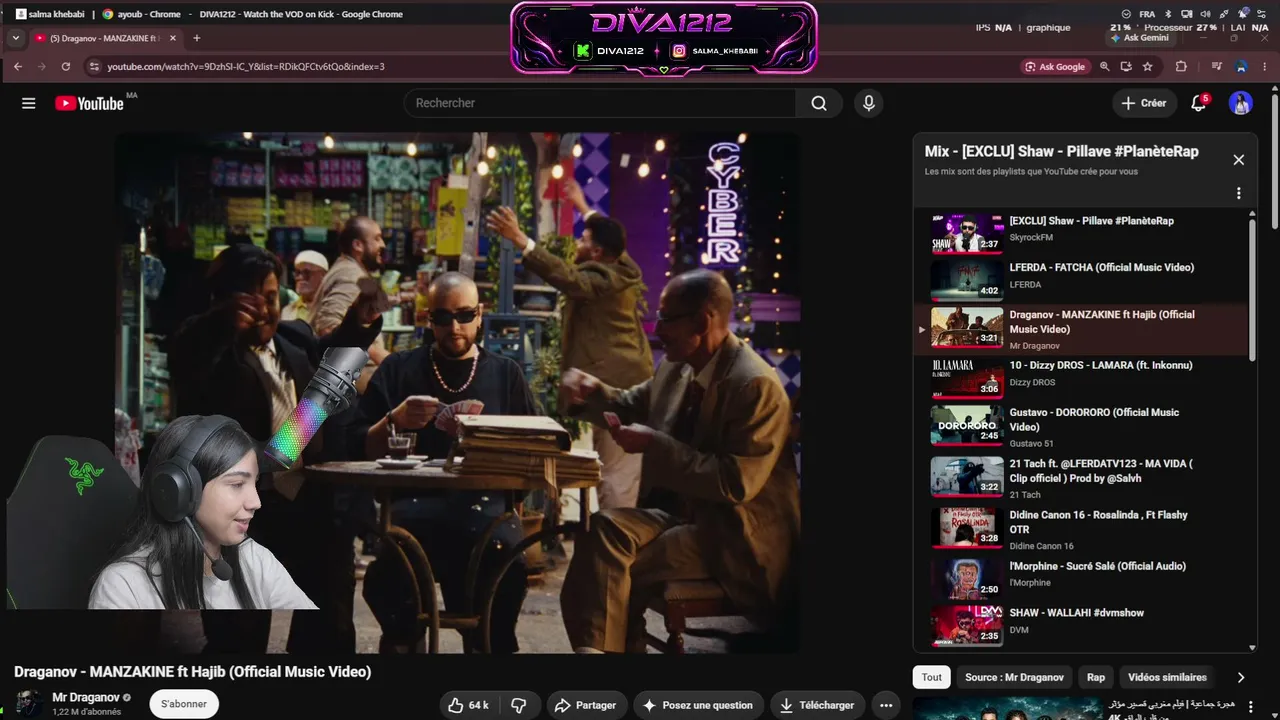Select the Tout filter chip
Viewport: 1280px width, 720px height.
coord(932,677)
